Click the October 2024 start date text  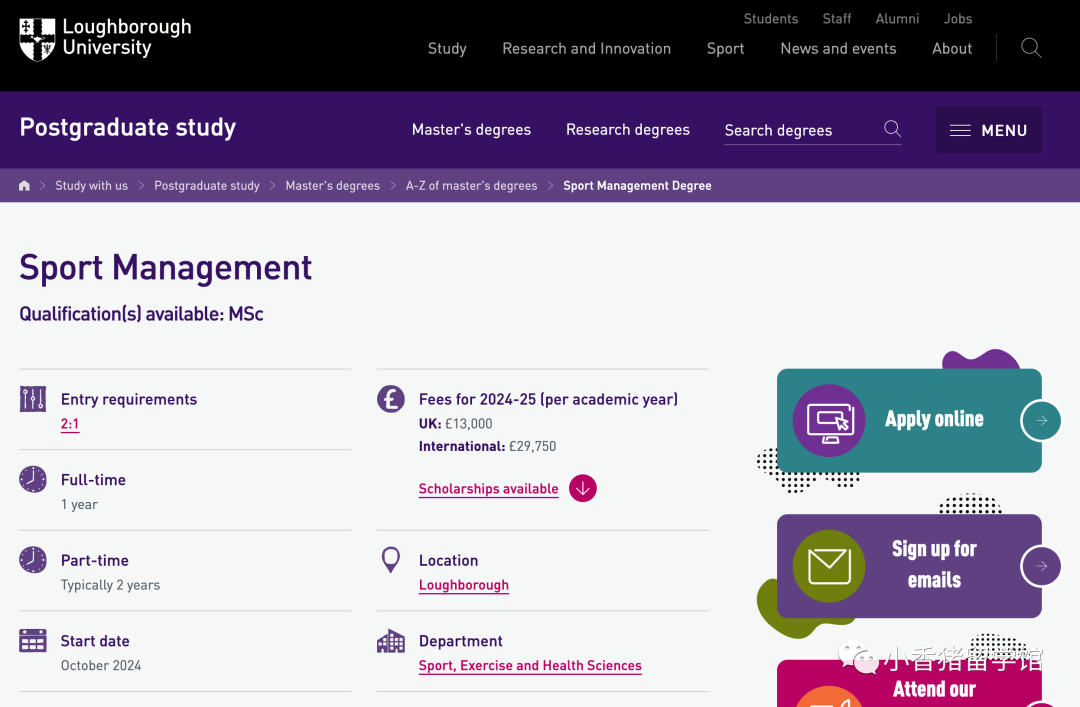coord(101,666)
